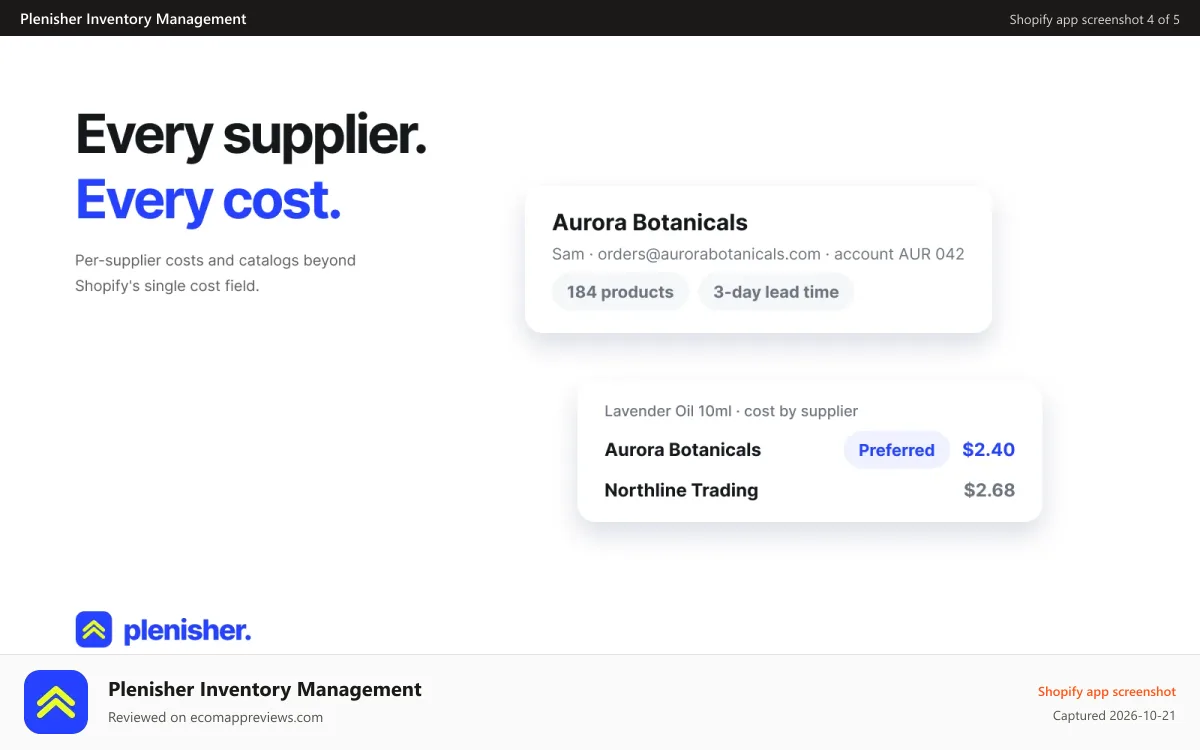Click the Northline Trading row name
This screenshot has width=1200, height=750.
pyautogui.click(x=681, y=490)
